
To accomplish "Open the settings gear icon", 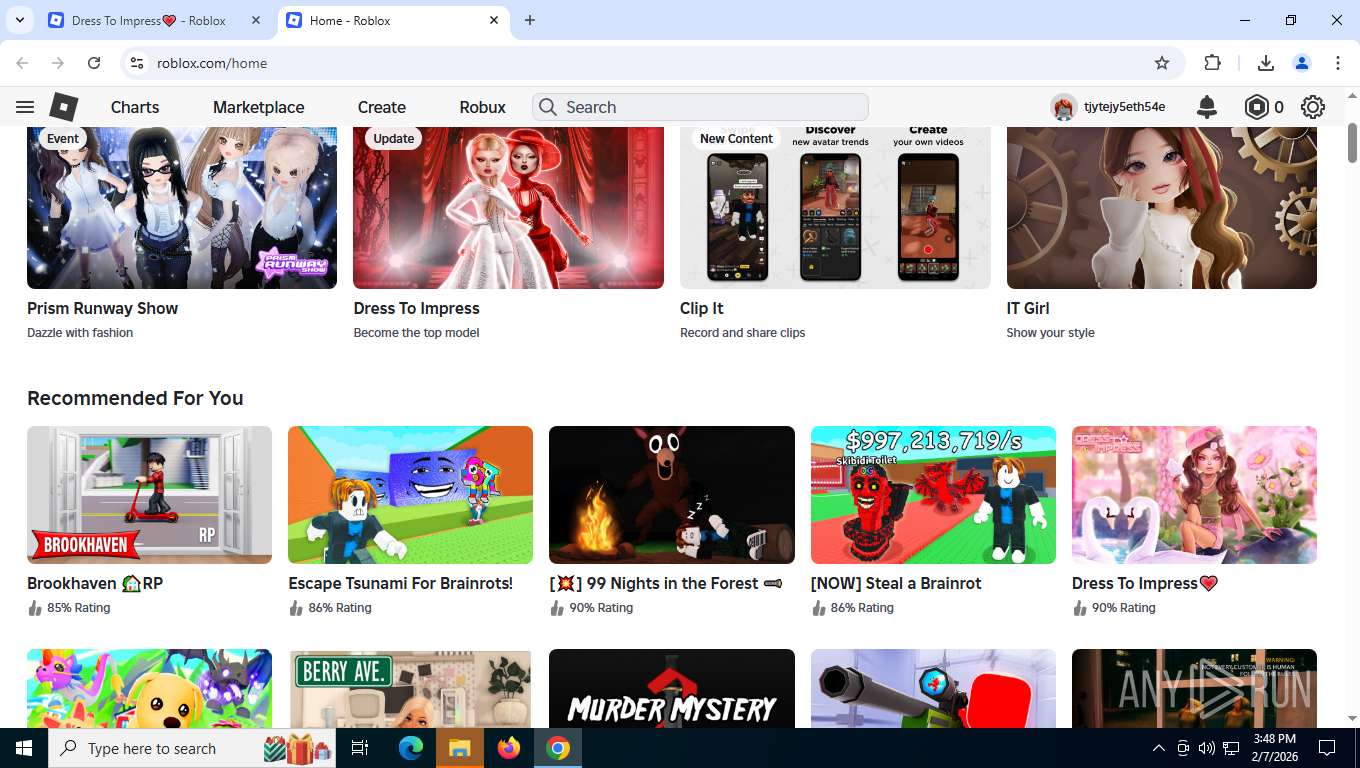I will point(1313,107).
